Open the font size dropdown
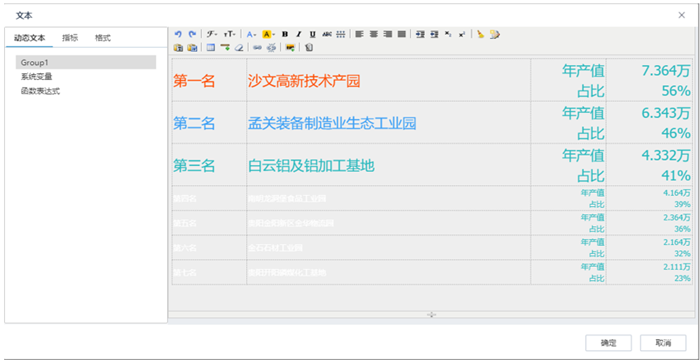Viewport: 700px width, 360px height. point(229,34)
